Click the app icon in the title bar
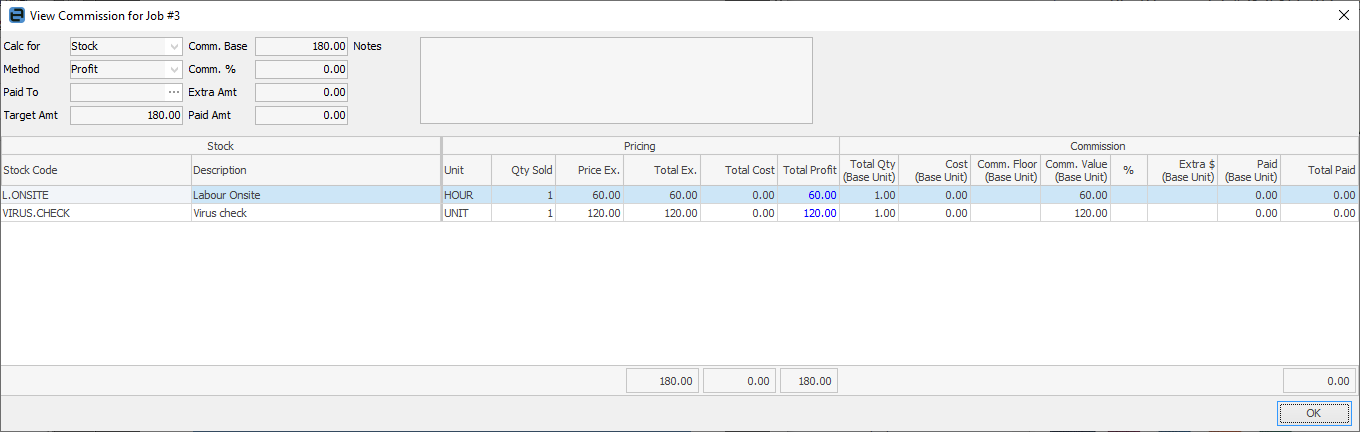Screen dimensions: 1360x432 pyautogui.click(x=16, y=16)
